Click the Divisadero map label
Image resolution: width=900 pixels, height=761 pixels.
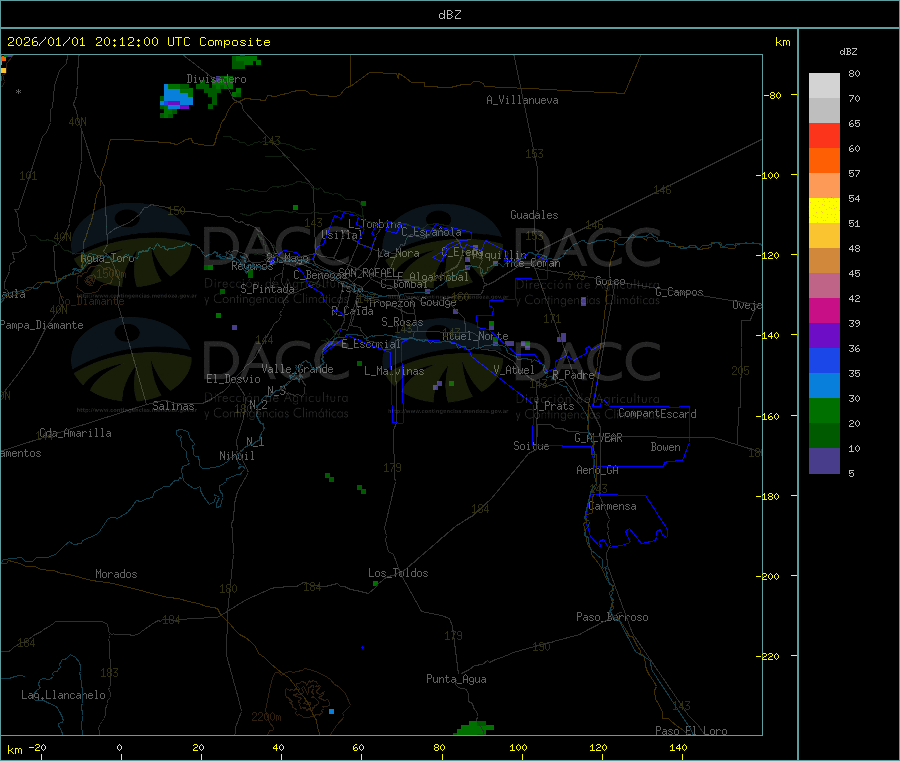coord(216,79)
